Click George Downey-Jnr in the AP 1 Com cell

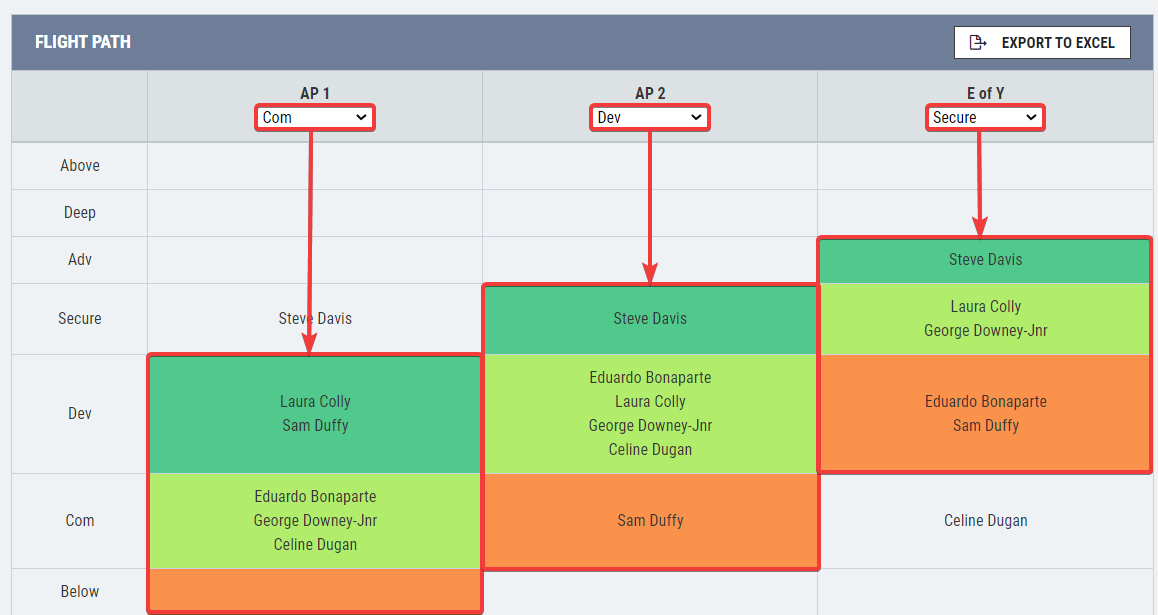click(315, 520)
